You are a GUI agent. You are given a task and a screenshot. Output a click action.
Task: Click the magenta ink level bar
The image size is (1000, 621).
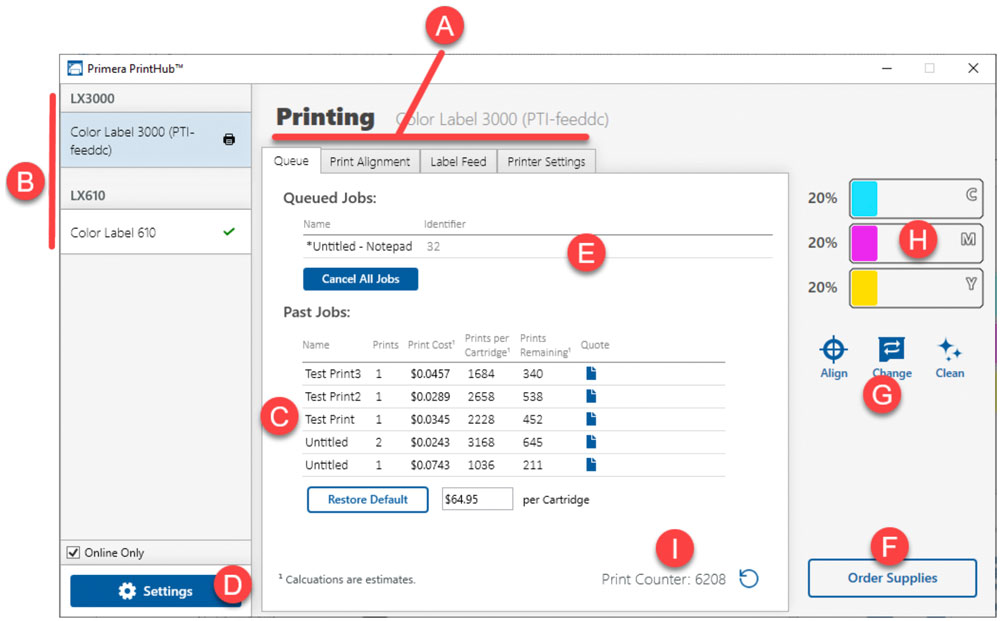(x=916, y=243)
